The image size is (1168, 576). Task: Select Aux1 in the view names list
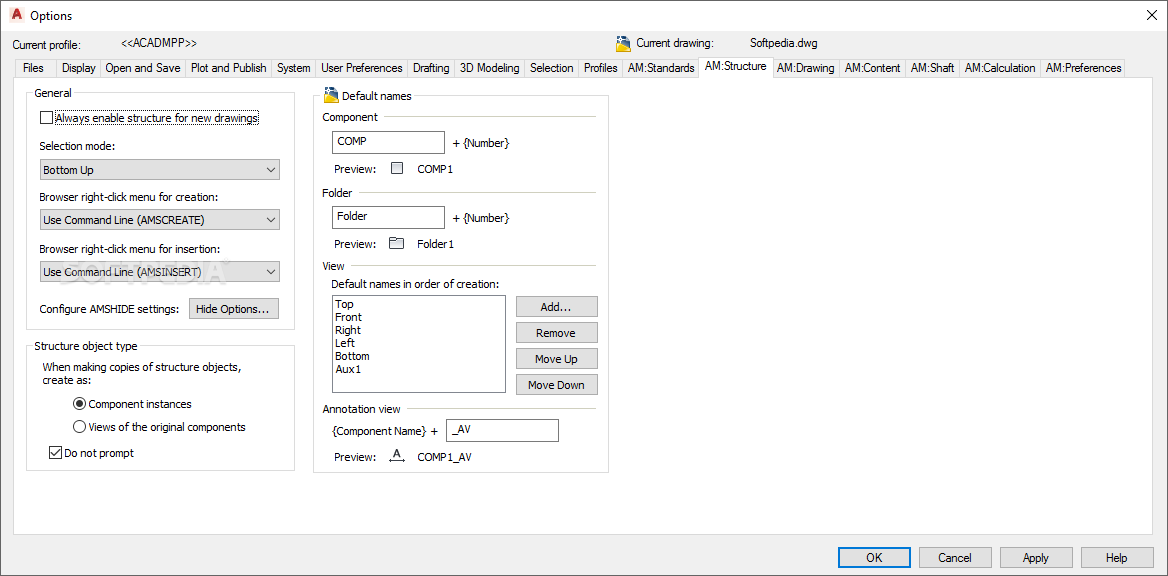point(348,369)
